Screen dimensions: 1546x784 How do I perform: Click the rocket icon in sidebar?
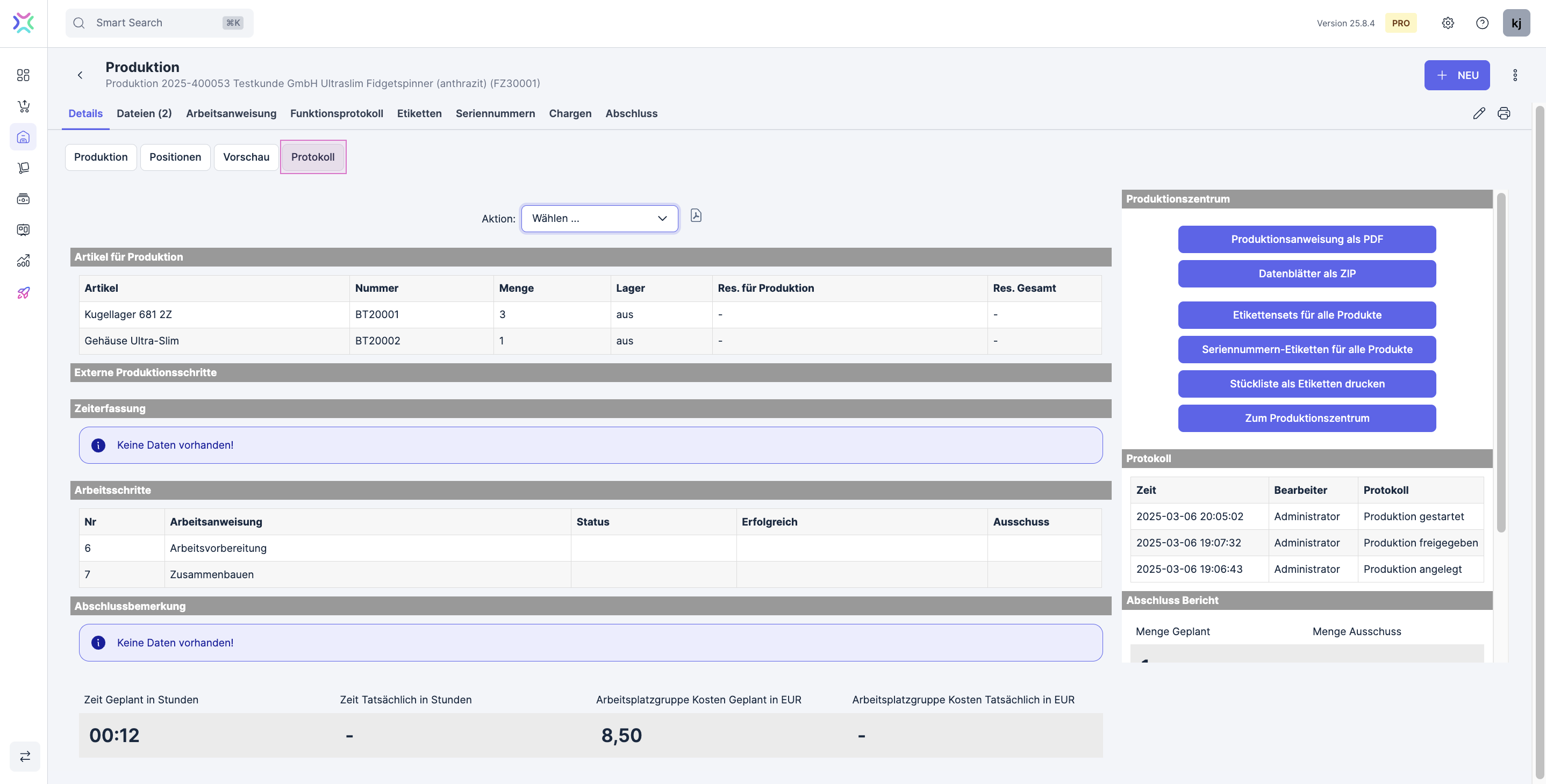(x=24, y=293)
